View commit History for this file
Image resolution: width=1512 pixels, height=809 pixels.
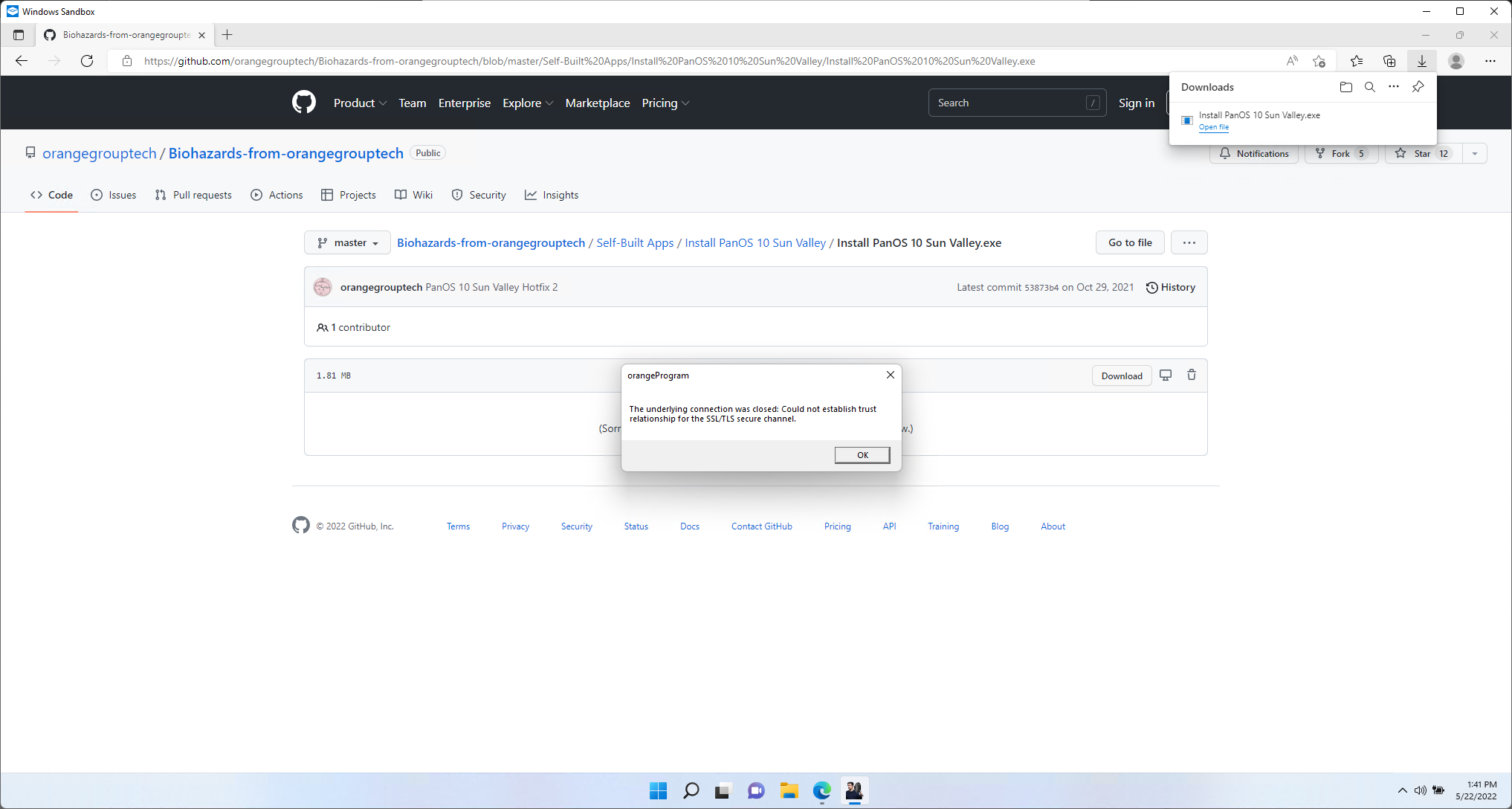[x=1170, y=287]
